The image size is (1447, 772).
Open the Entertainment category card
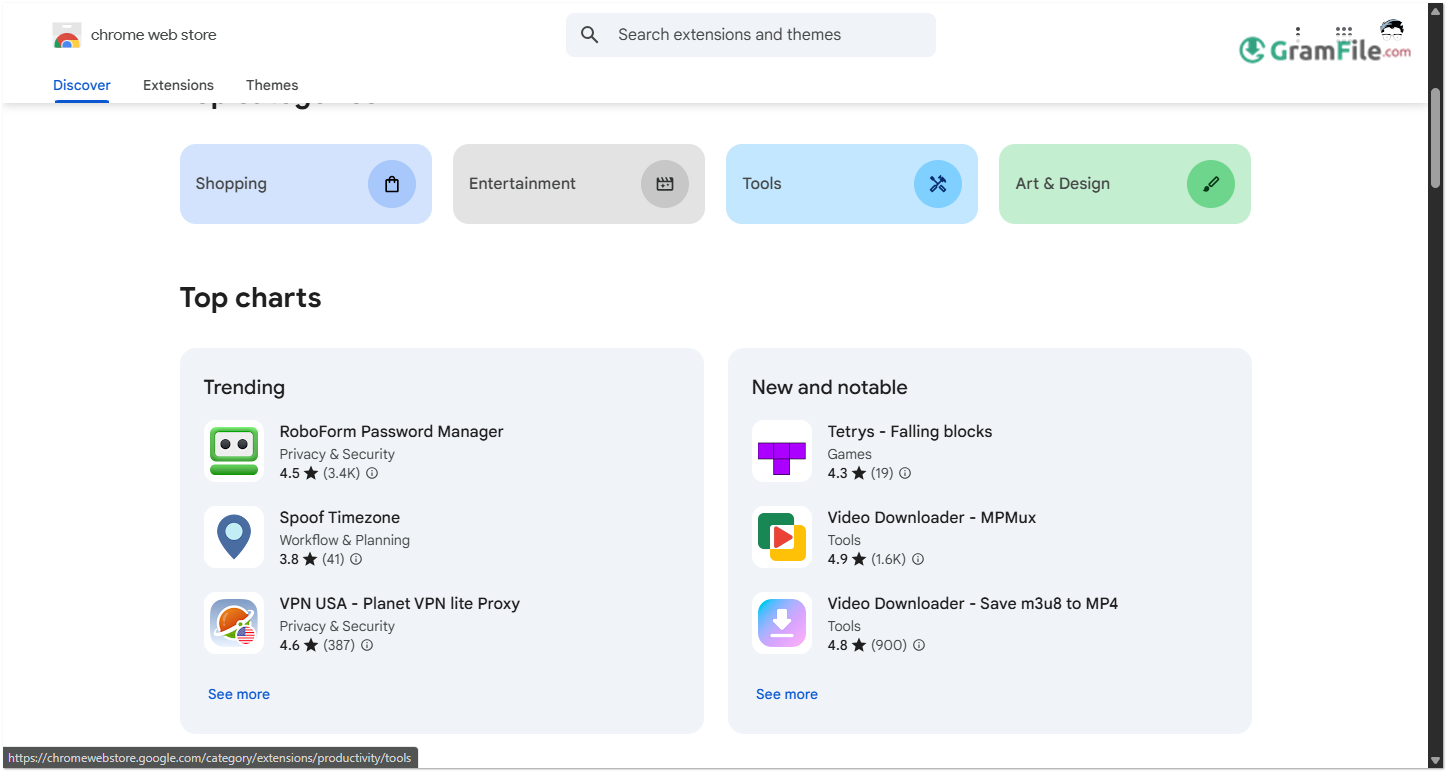point(579,184)
